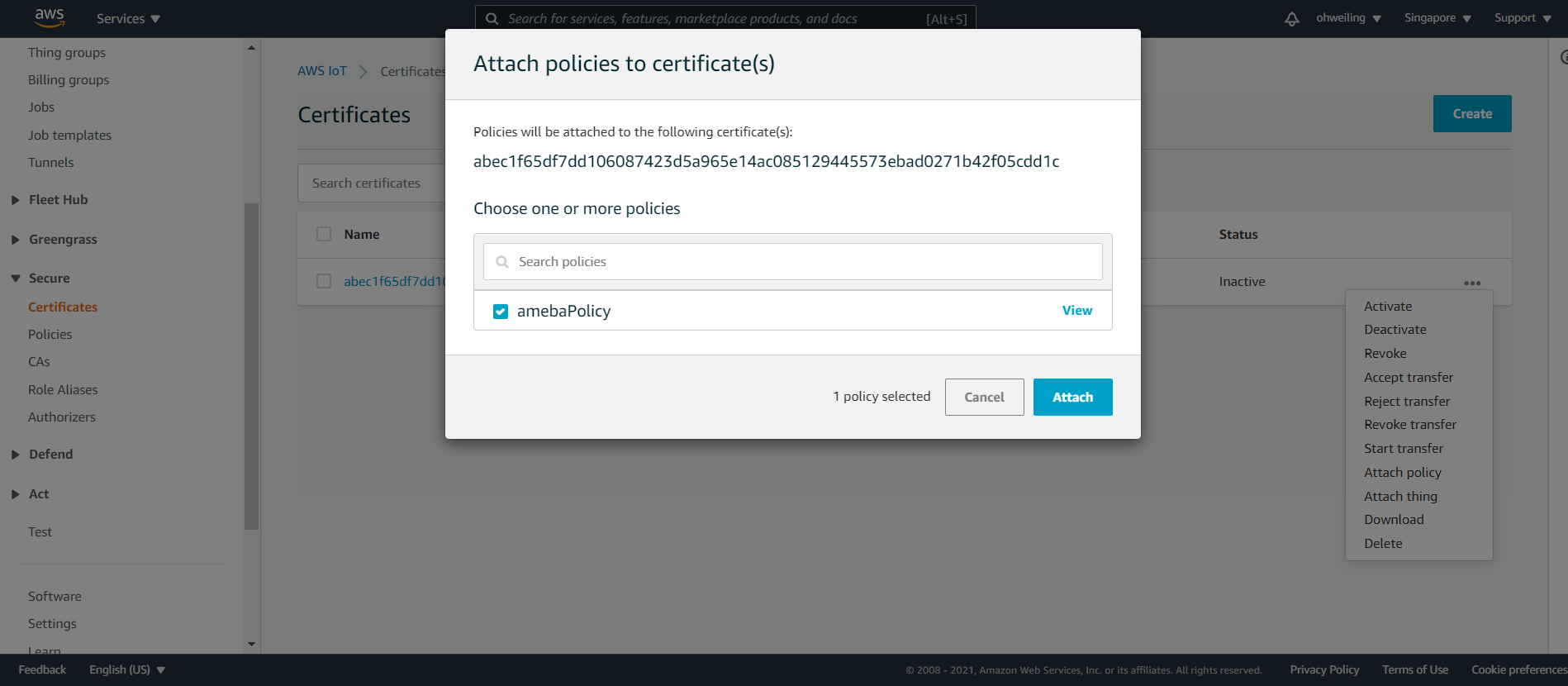Open the Terms of Use link
1568x686 pixels.
pyautogui.click(x=1415, y=669)
